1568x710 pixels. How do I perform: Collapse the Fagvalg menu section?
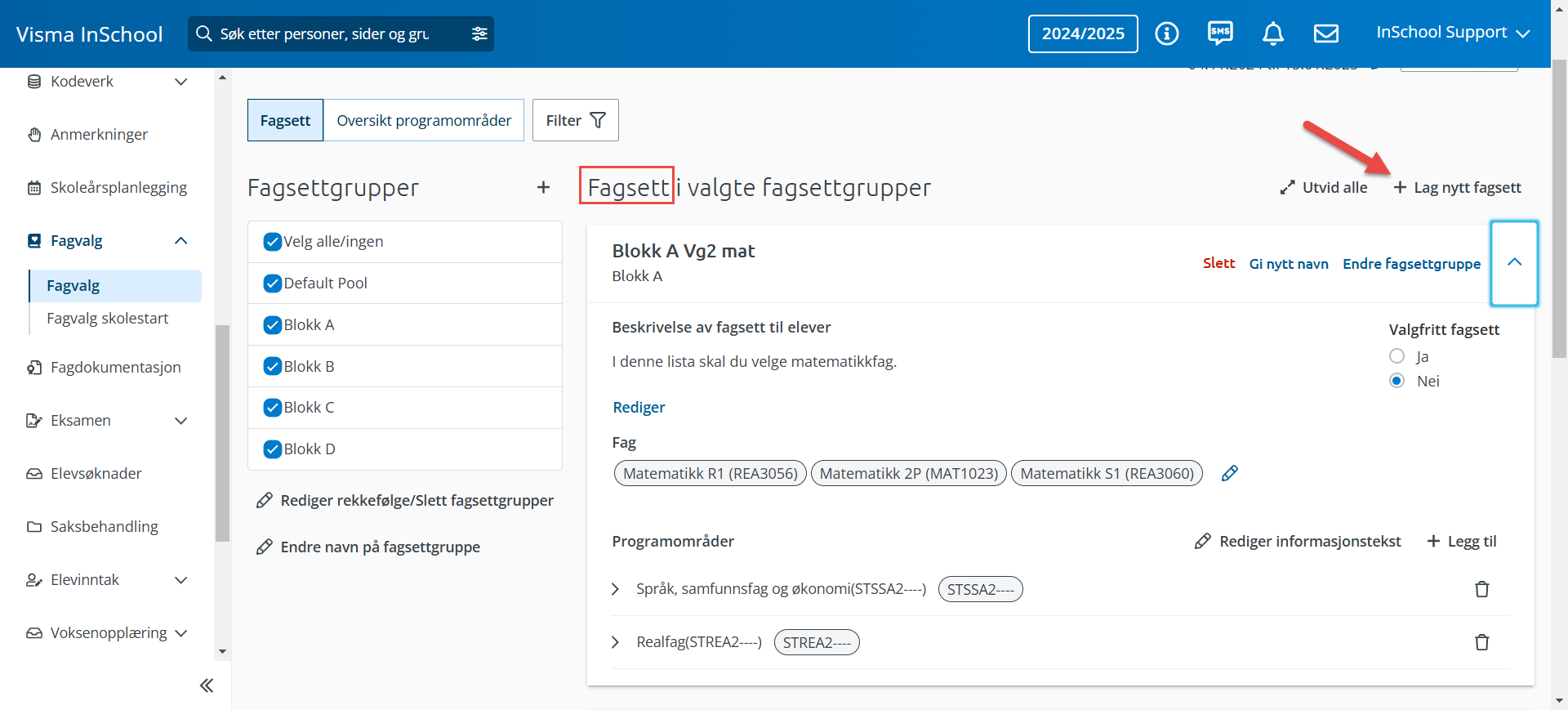tap(181, 241)
